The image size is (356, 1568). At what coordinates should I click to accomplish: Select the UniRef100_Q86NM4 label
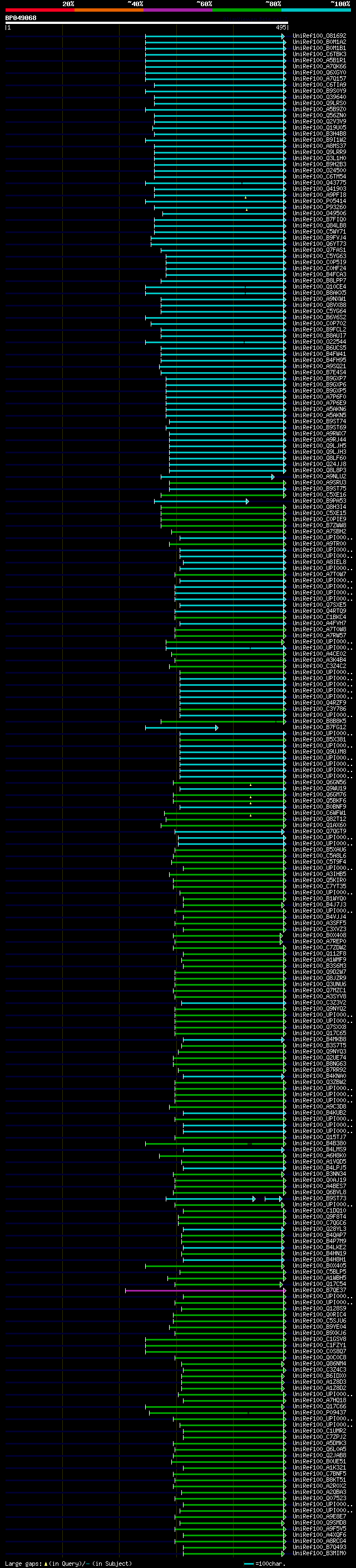point(319,1363)
